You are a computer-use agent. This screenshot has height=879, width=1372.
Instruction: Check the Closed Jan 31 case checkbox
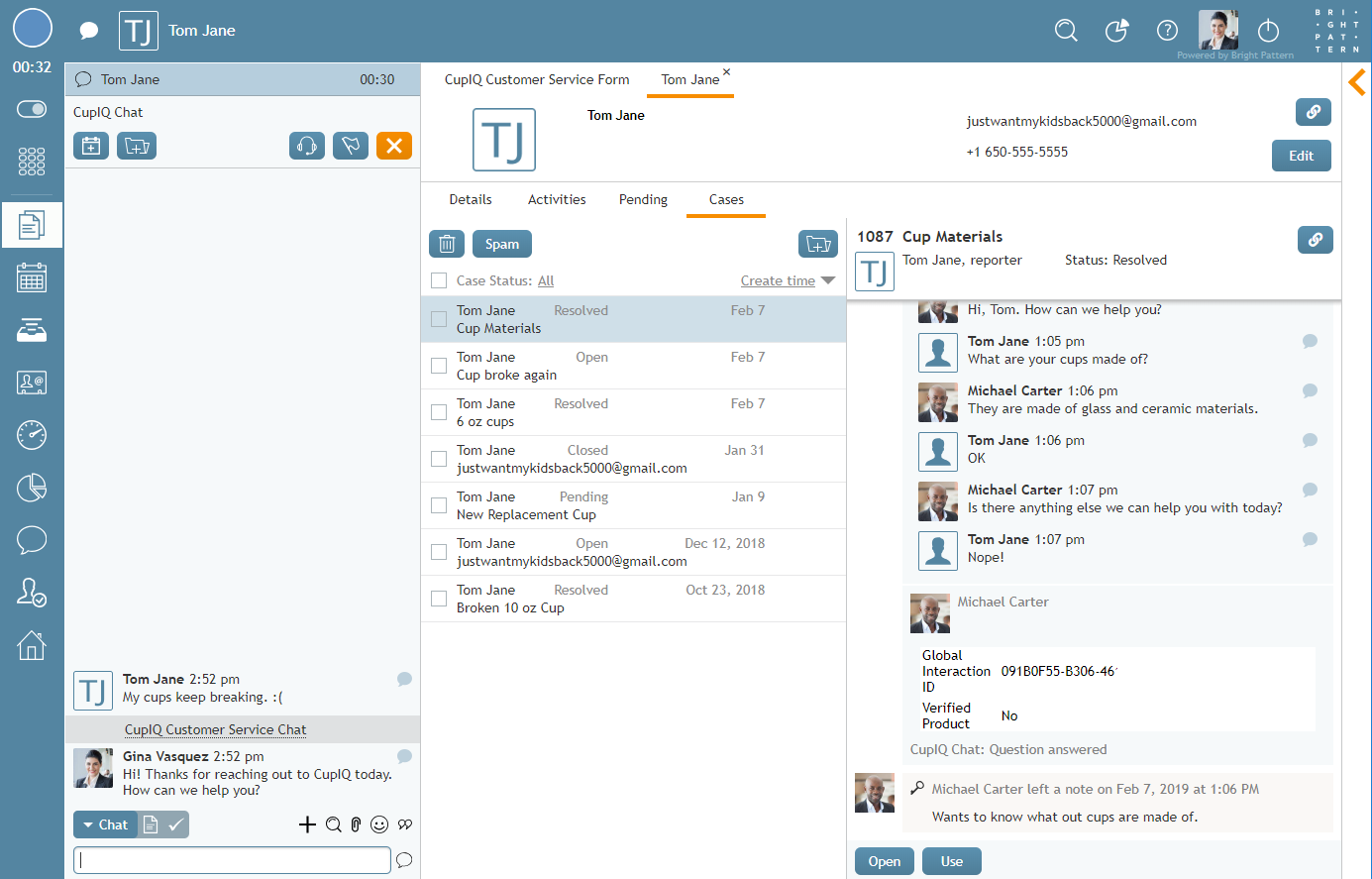click(x=439, y=459)
